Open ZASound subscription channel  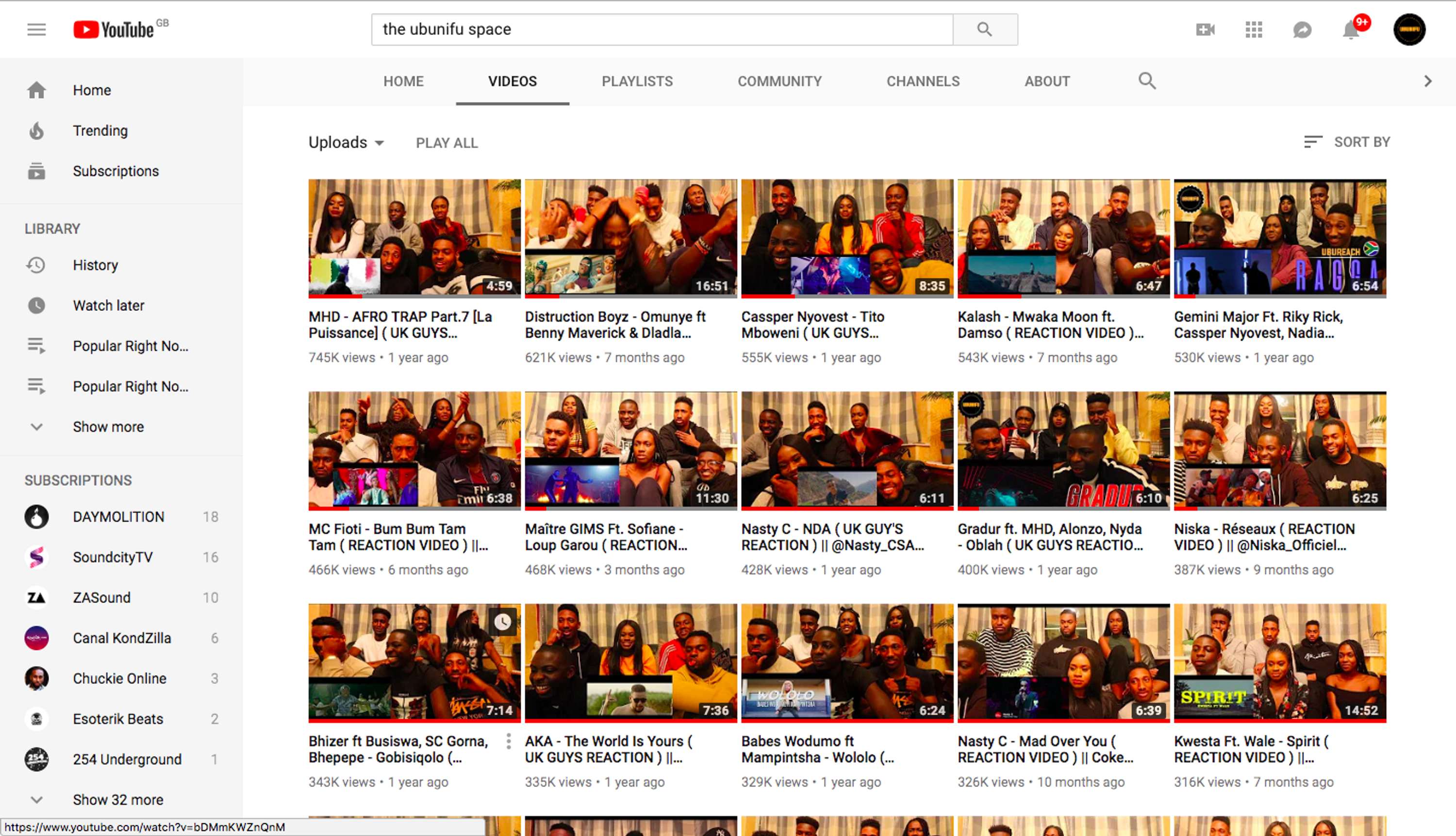click(121, 598)
